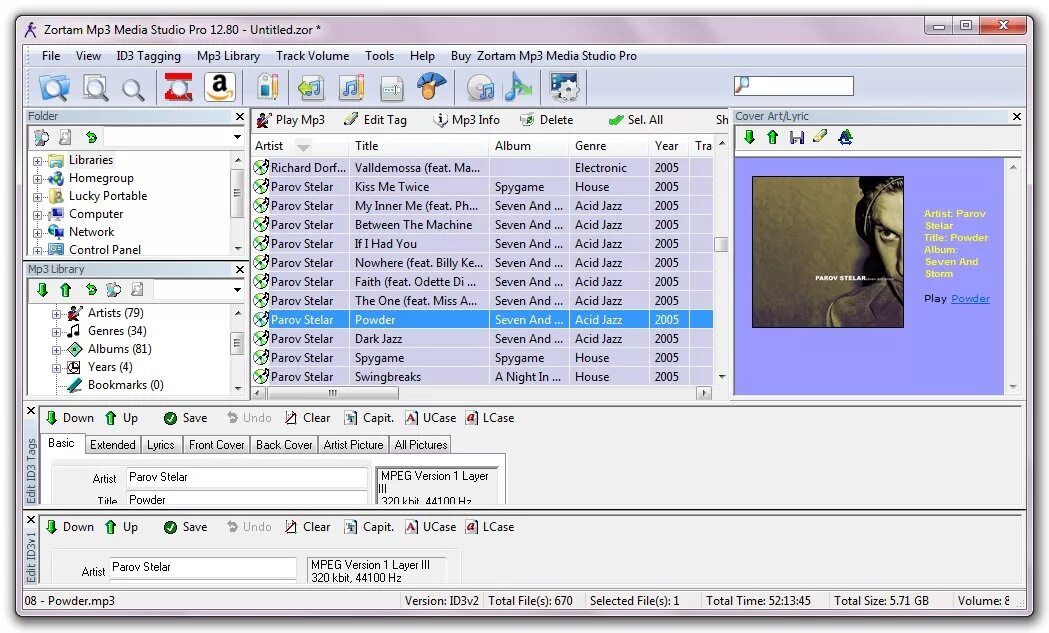Click the red Zortam logo toolbar icon
This screenshot has width=1049, height=633.
178,87
